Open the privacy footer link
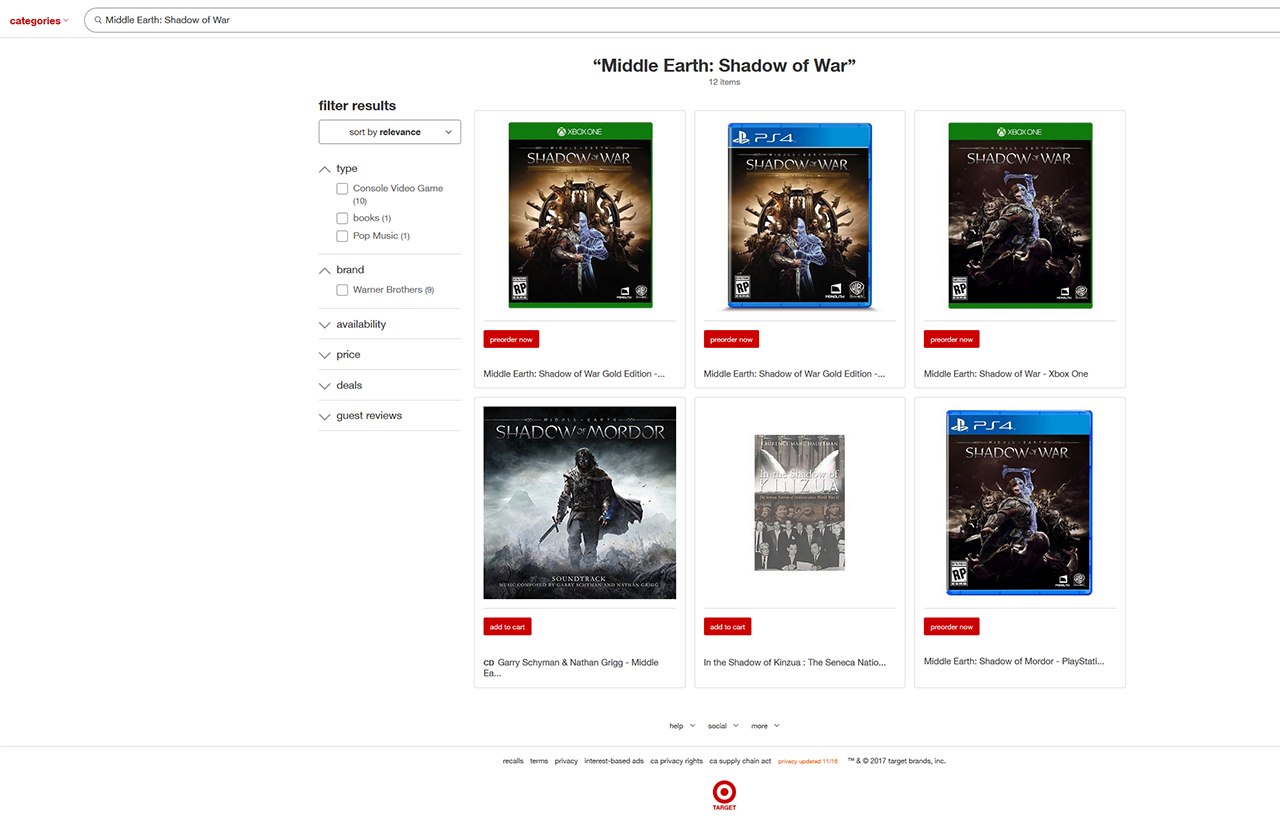 point(566,761)
